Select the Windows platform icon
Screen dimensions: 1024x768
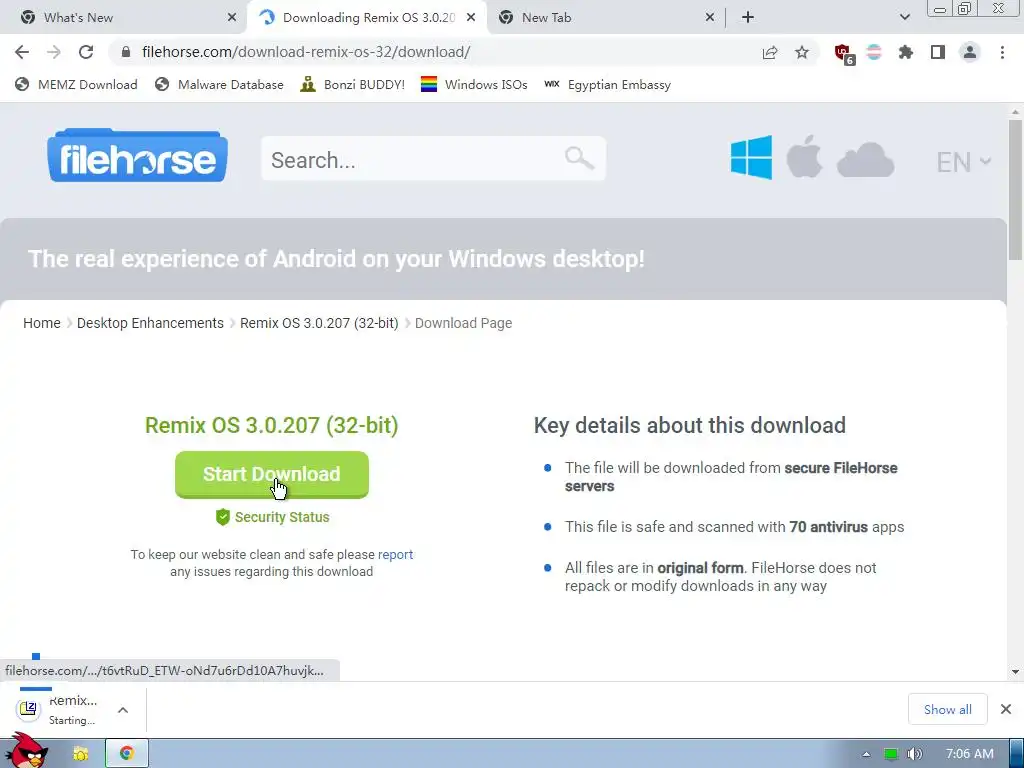pos(751,157)
